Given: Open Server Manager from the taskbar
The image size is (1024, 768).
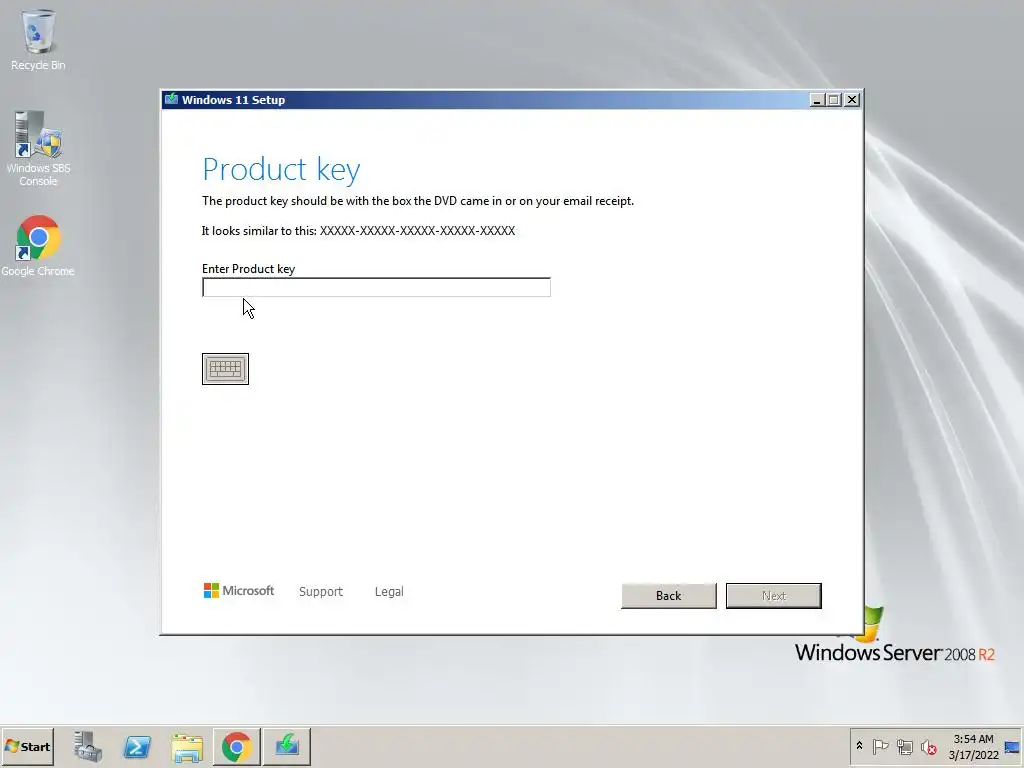Looking at the screenshot, I should (x=88, y=746).
